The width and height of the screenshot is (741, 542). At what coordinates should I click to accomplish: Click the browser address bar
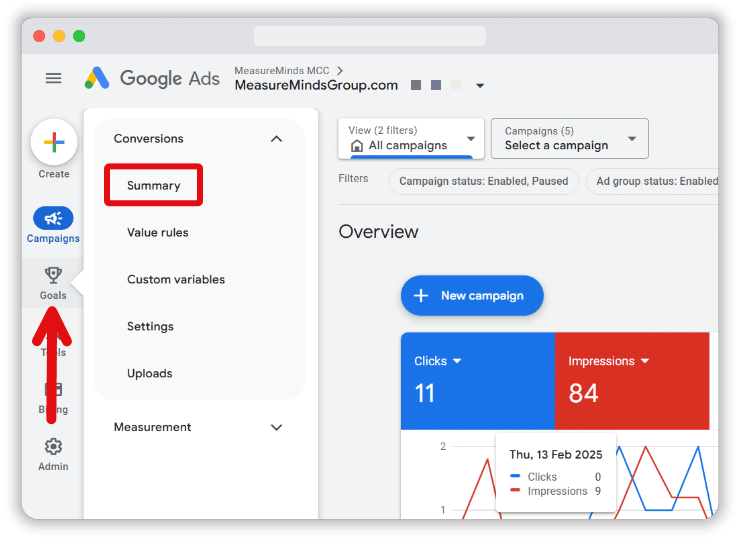[x=370, y=36]
